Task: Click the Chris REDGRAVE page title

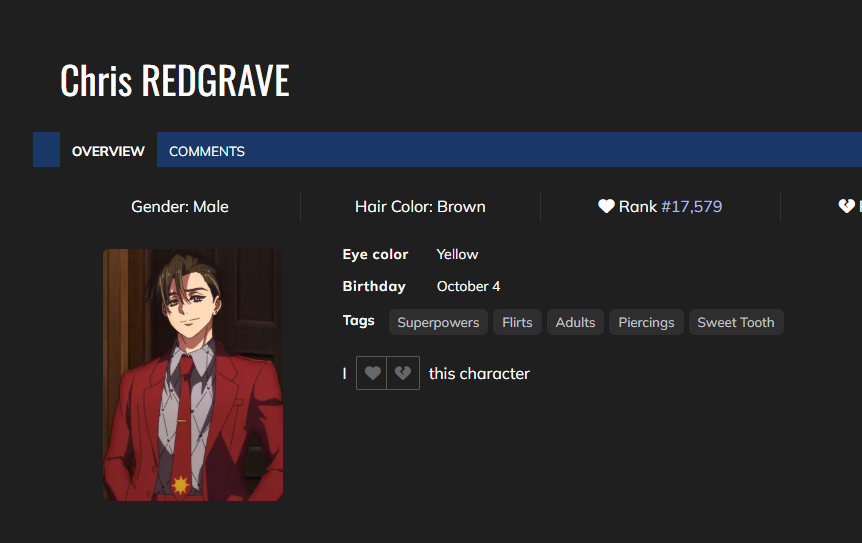Action: coord(175,80)
